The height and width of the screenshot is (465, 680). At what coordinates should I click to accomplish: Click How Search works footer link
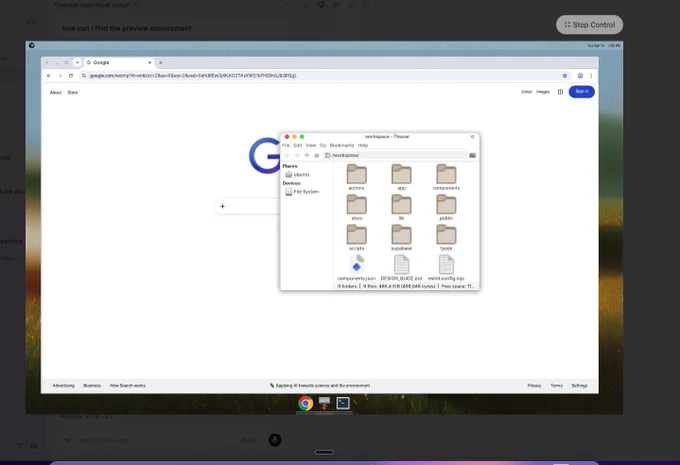pyautogui.click(x=128, y=386)
